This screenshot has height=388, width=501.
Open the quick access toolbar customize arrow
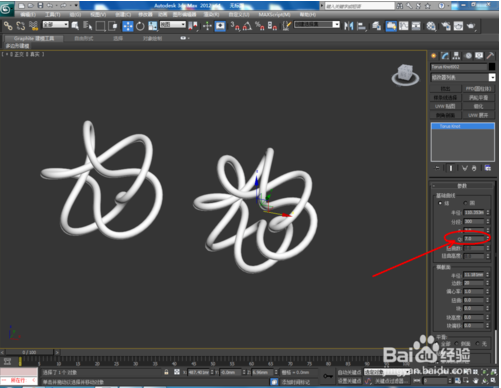[x=76, y=6]
